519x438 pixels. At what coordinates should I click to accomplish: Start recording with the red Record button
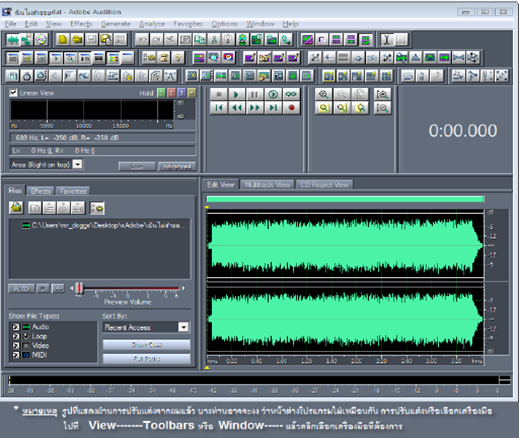[x=291, y=108]
